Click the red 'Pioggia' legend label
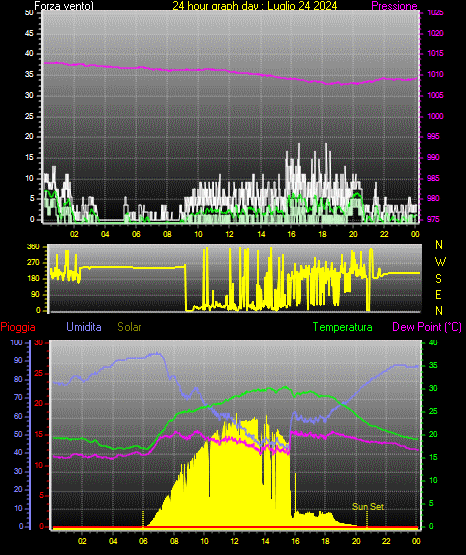 pos(18,327)
